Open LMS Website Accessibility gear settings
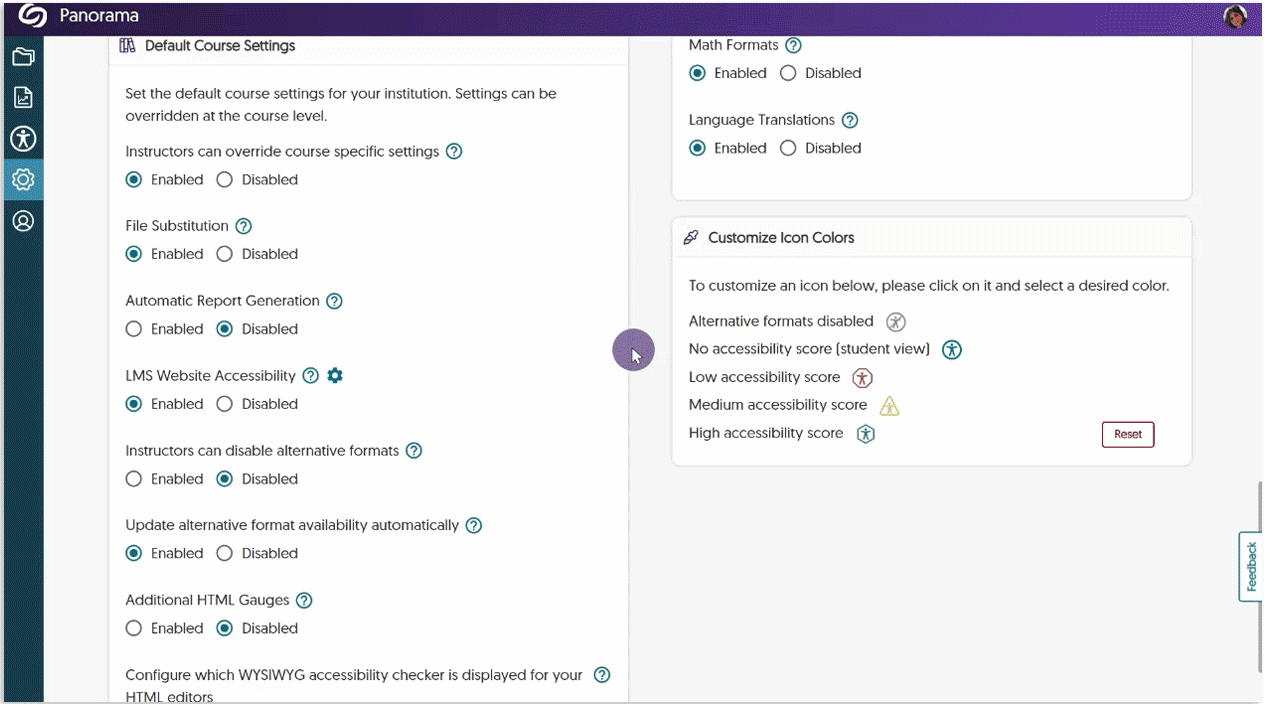The width and height of the screenshot is (1266, 704). [335, 375]
